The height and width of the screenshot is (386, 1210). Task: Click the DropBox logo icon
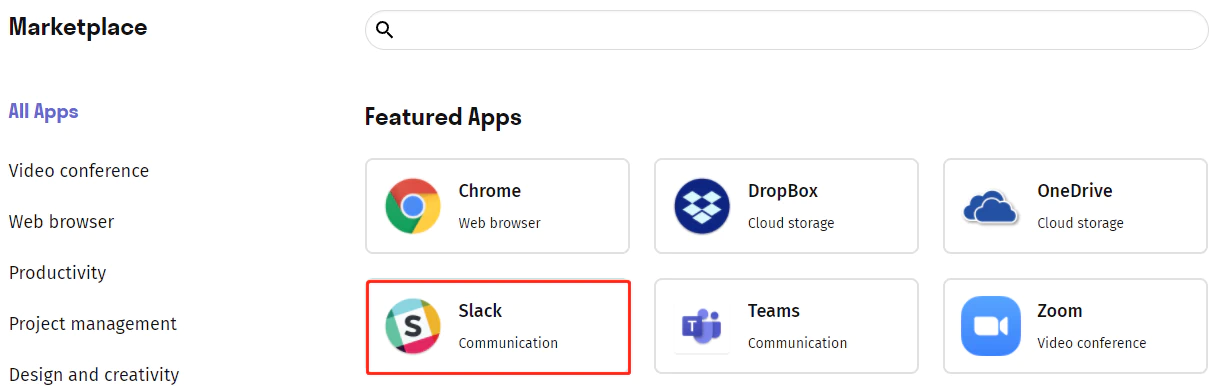703,206
